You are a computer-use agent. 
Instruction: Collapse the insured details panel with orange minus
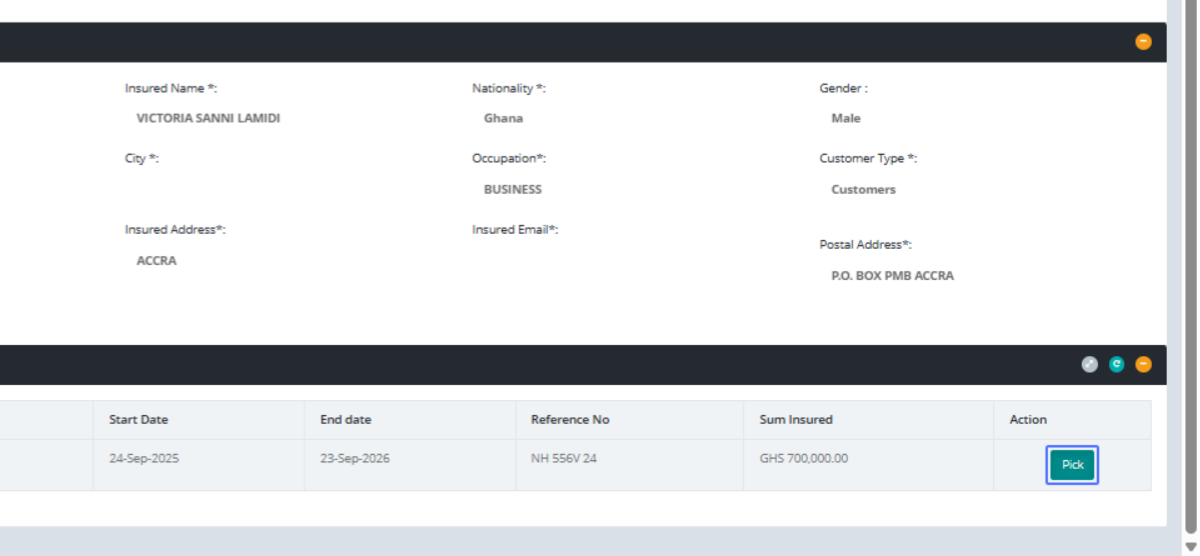1143,42
